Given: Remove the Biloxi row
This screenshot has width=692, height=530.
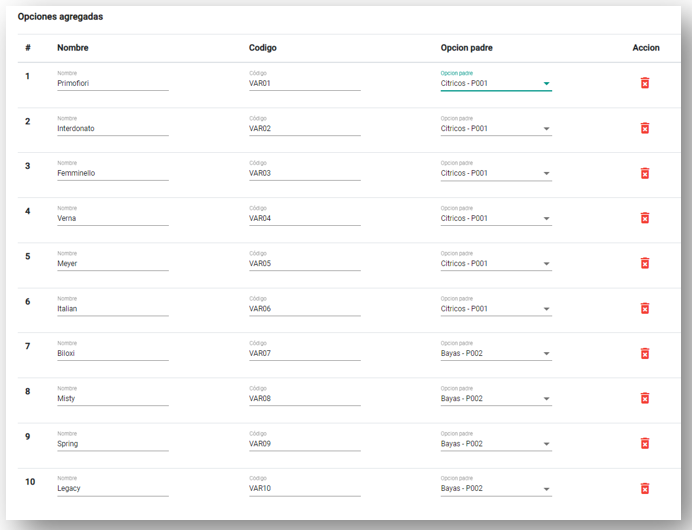Looking at the screenshot, I should [645, 353].
